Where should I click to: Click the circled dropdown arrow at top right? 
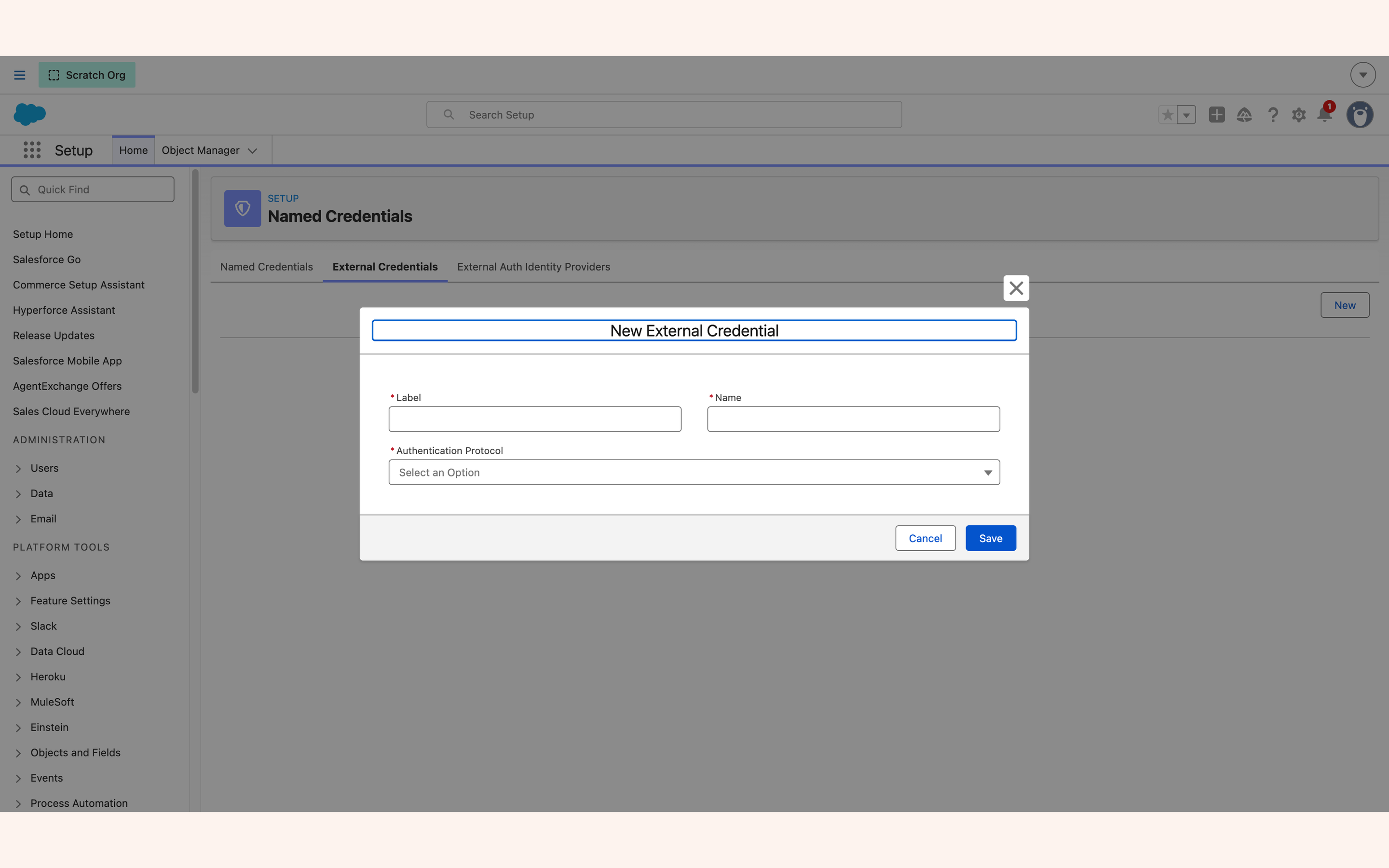point(1362,75)
